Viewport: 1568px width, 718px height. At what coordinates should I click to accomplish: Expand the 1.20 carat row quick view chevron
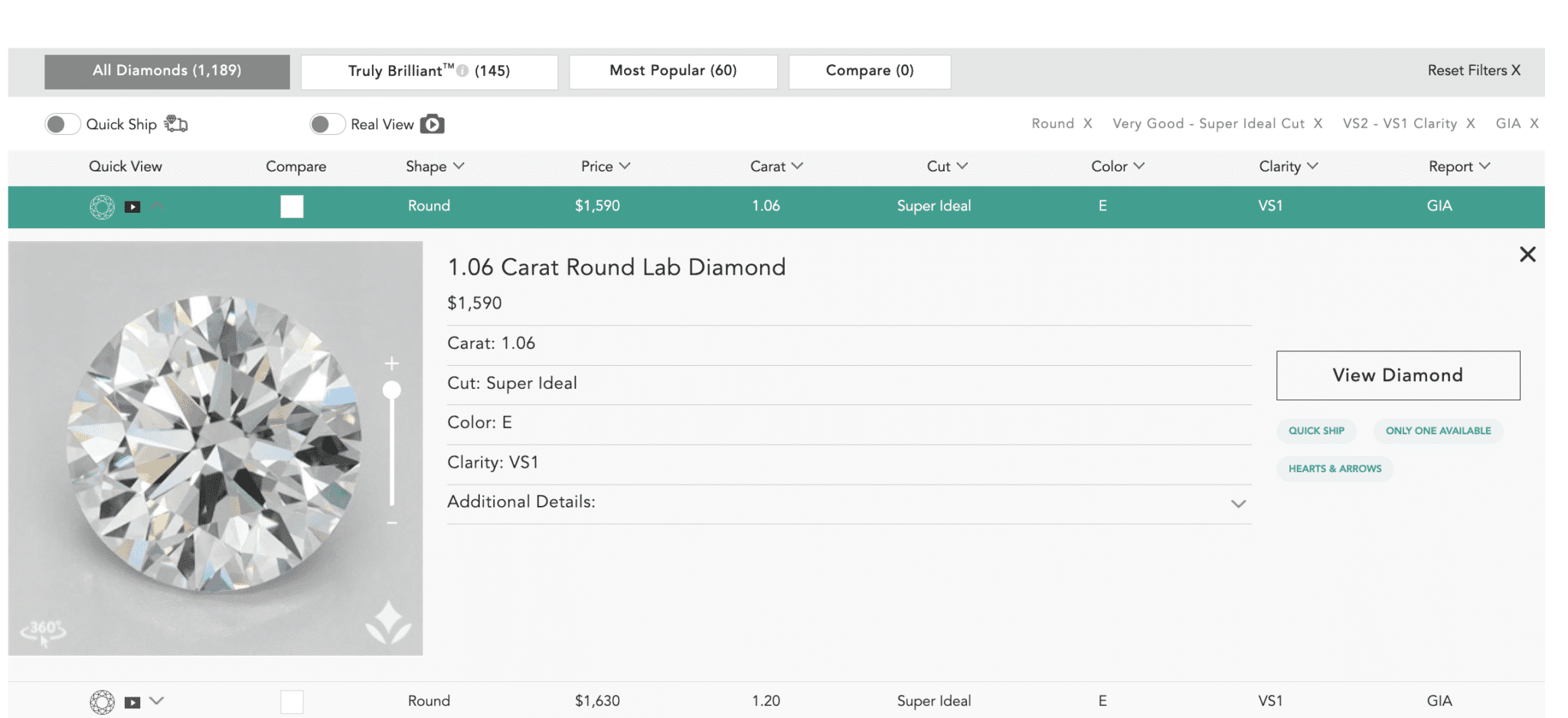(157, 700)
